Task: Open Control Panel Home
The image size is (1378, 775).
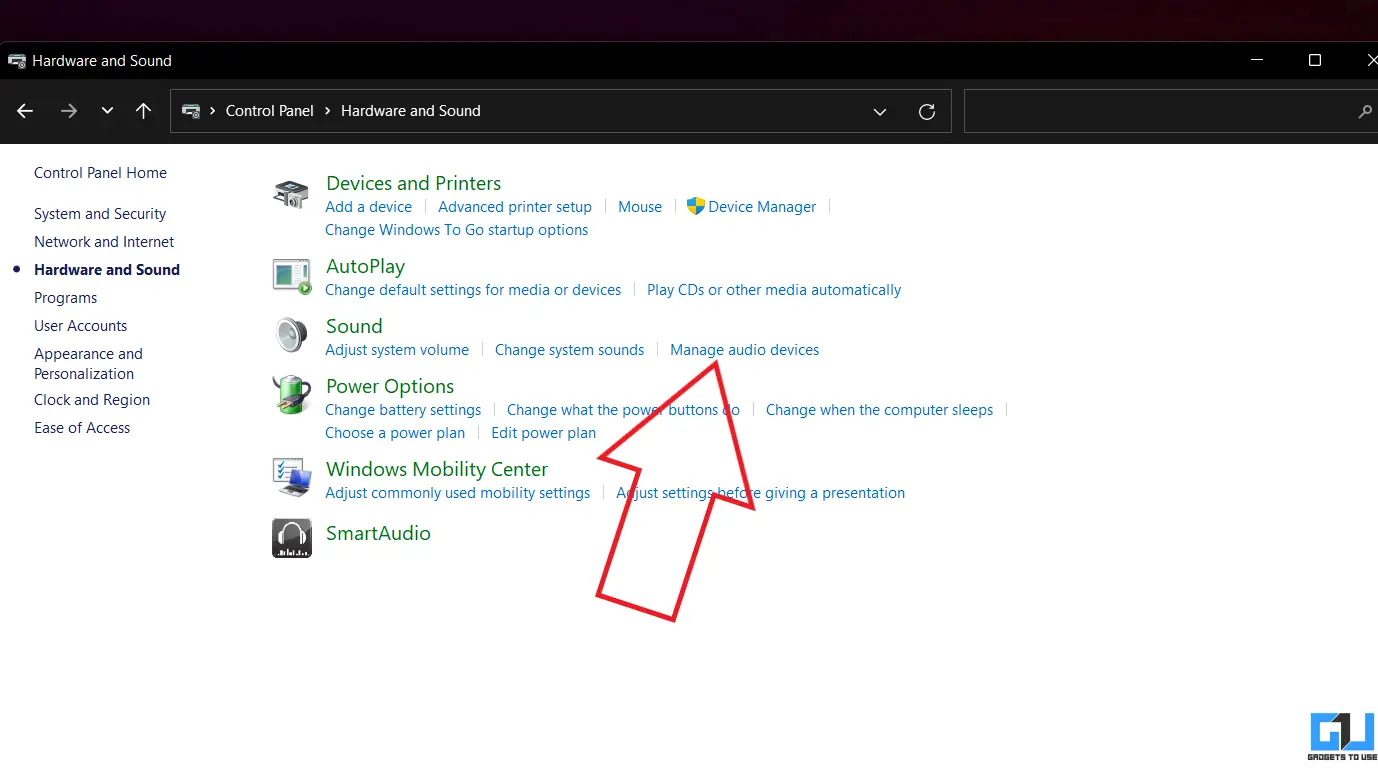Action: [x=100, y=173]
